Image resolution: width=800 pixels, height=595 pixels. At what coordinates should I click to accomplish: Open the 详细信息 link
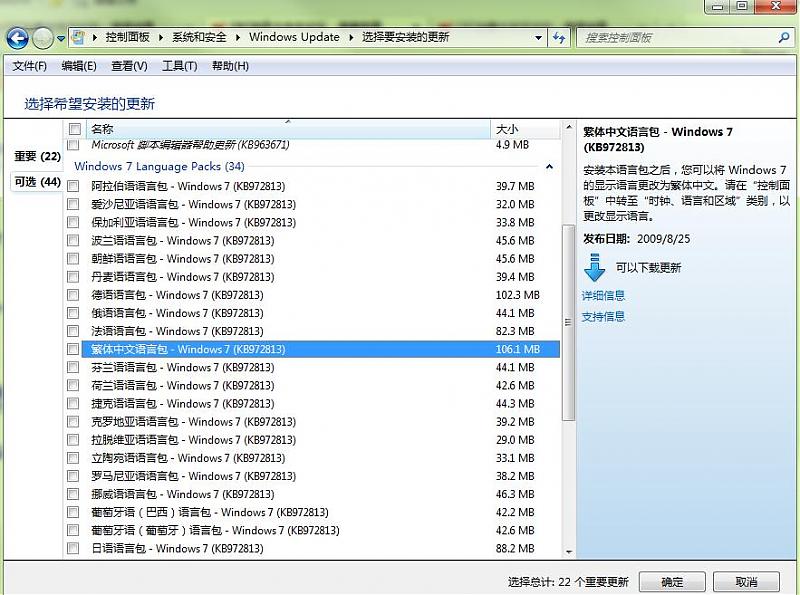click(x=603, y=295)
